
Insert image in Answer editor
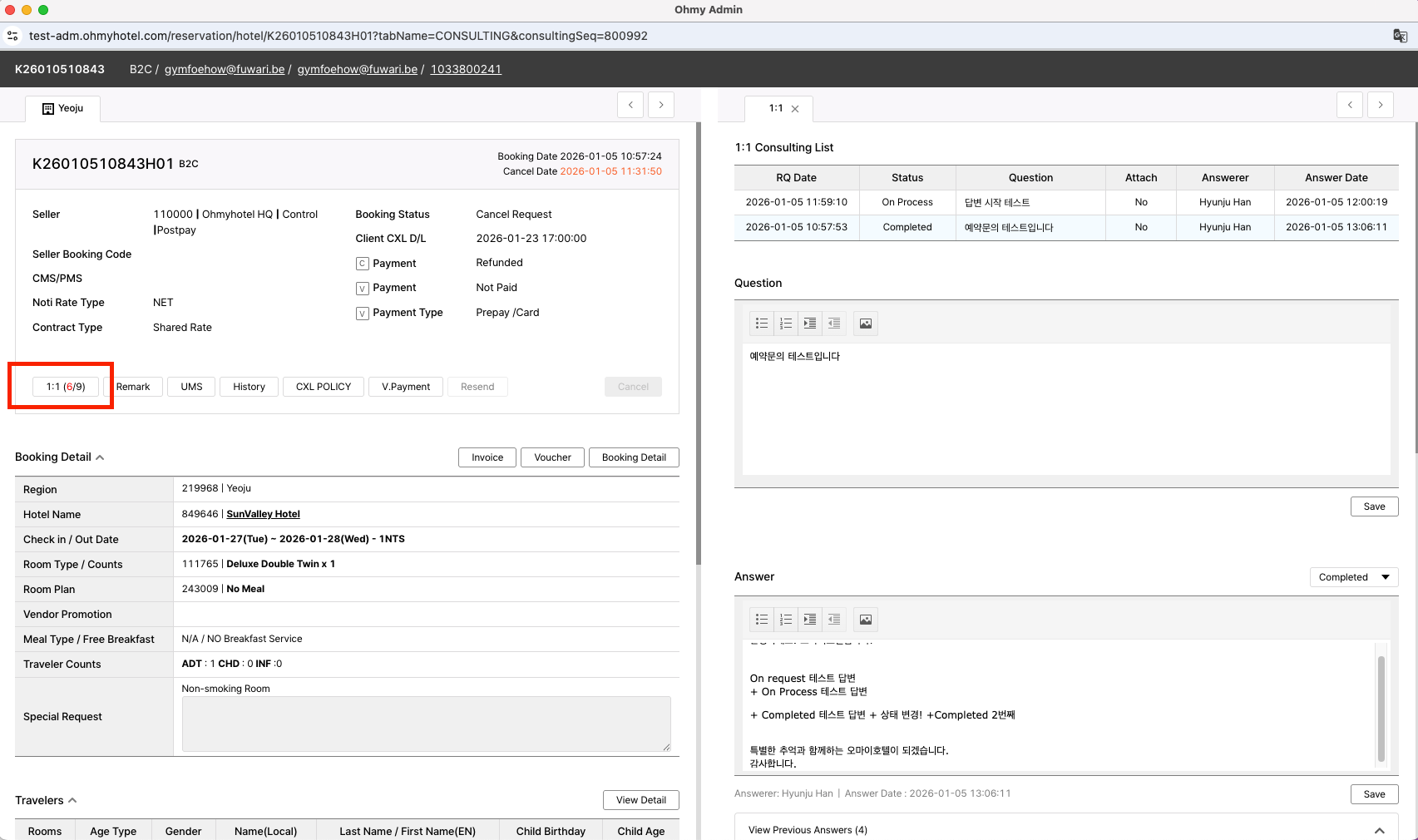pyautogui.click(x=866, y=620)
